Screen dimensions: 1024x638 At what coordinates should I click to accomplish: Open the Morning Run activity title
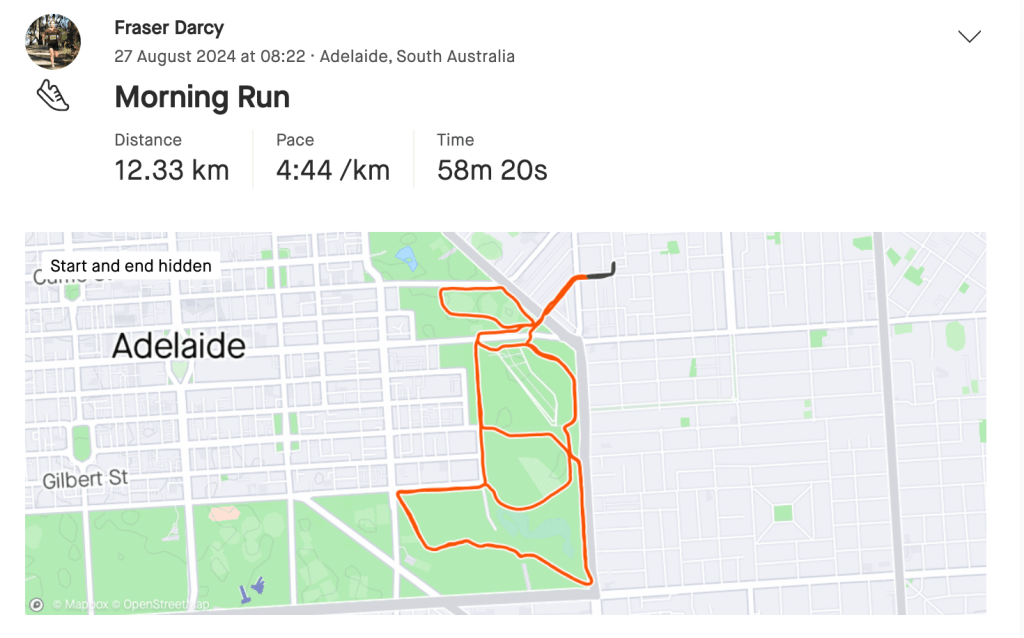pos(202,97)
